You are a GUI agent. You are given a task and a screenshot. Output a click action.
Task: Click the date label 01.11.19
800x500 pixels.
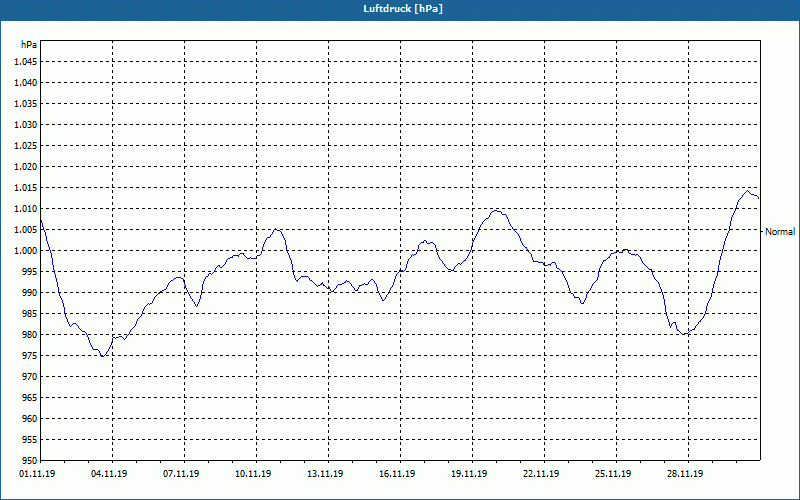point(37,474)
